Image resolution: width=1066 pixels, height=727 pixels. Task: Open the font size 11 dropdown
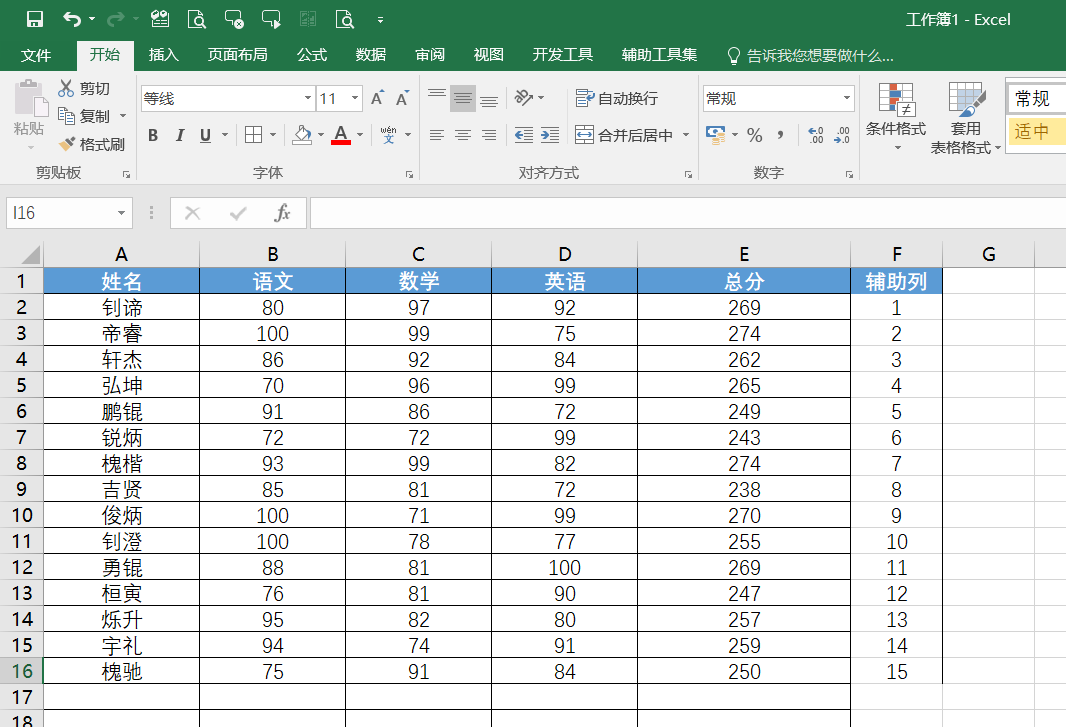coord(355,99)
